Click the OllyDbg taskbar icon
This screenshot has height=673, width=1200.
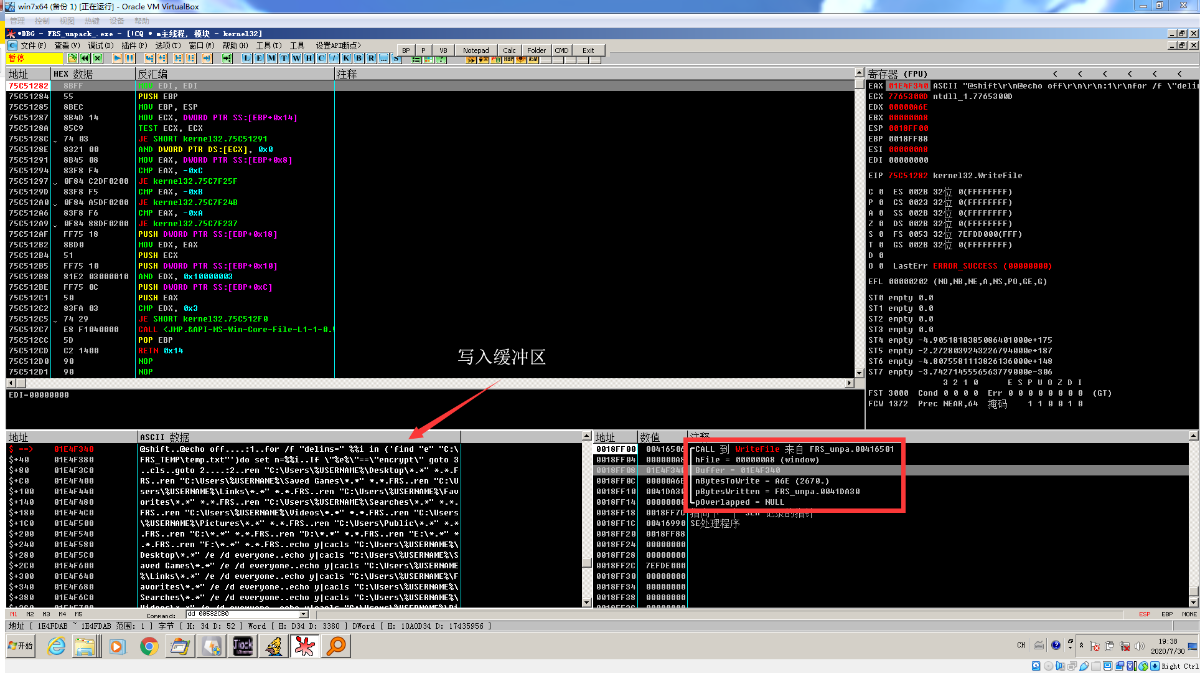pyautogui.click(x=304, y=647)
